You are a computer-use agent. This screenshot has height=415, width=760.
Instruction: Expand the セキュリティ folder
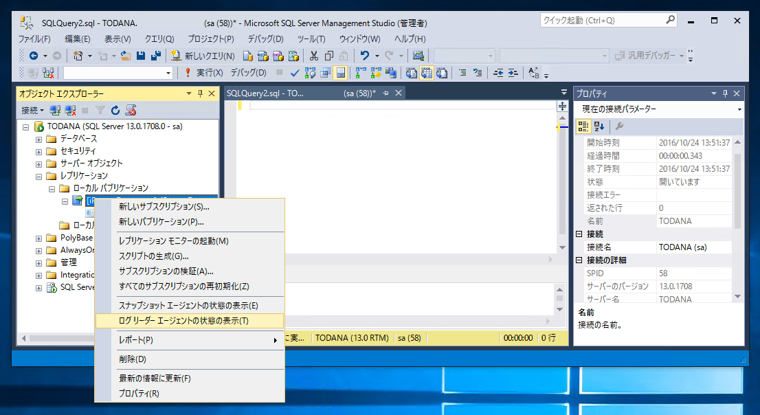(39, 152)
